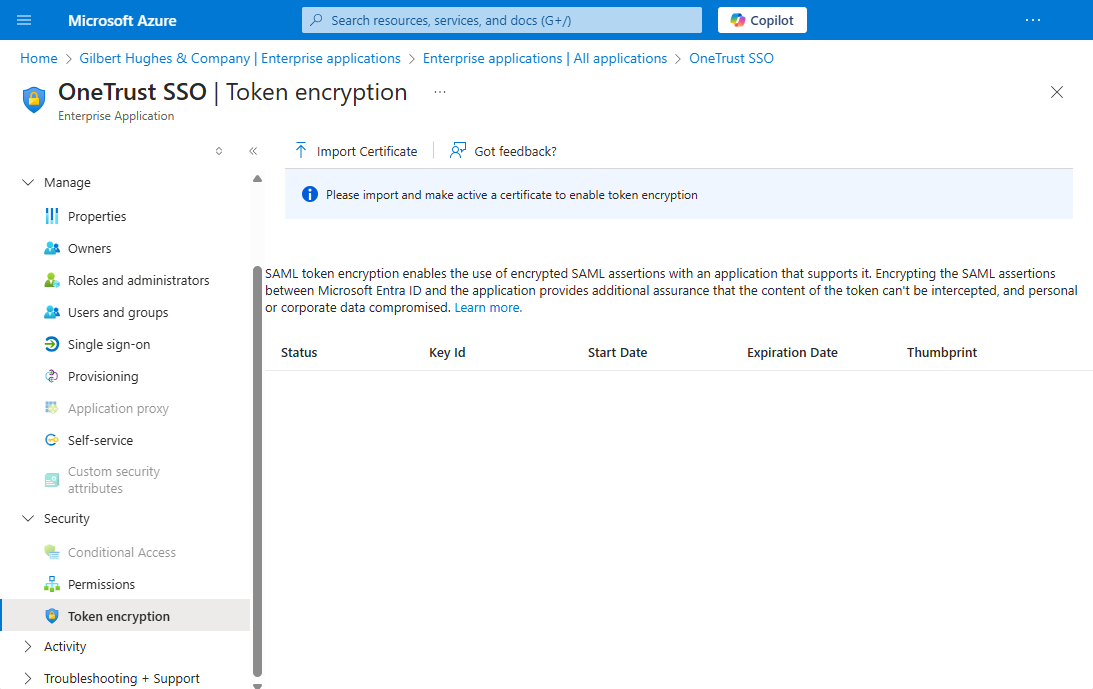
Task: Select Users and groups menu item
Action: tap(118, 312)
